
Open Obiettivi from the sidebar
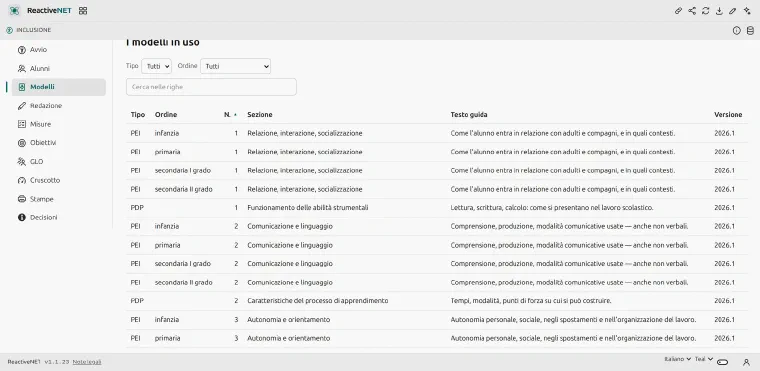tap(43, 143)
